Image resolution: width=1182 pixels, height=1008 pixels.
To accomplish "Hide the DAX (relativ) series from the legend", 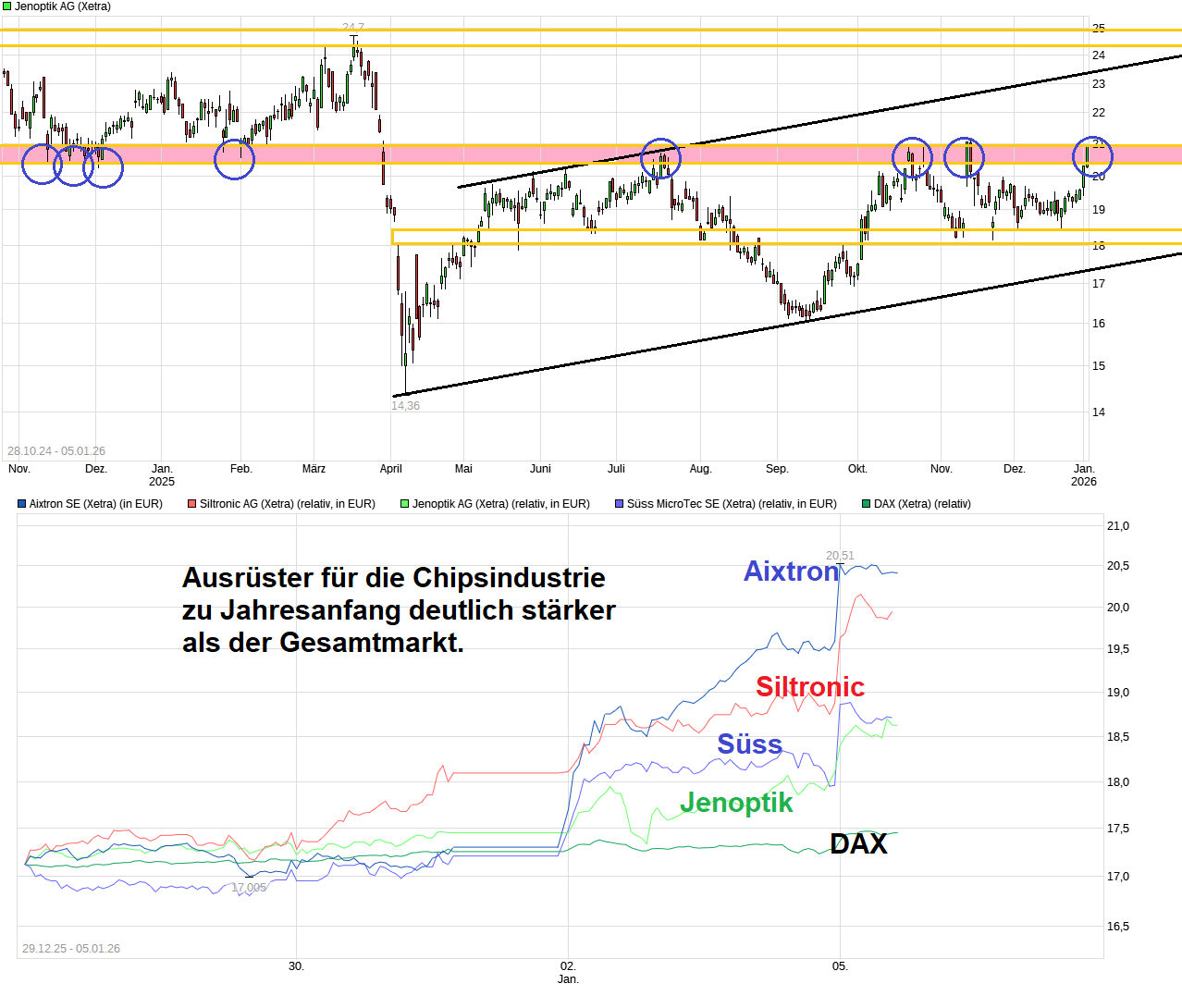I will (917, 503).
